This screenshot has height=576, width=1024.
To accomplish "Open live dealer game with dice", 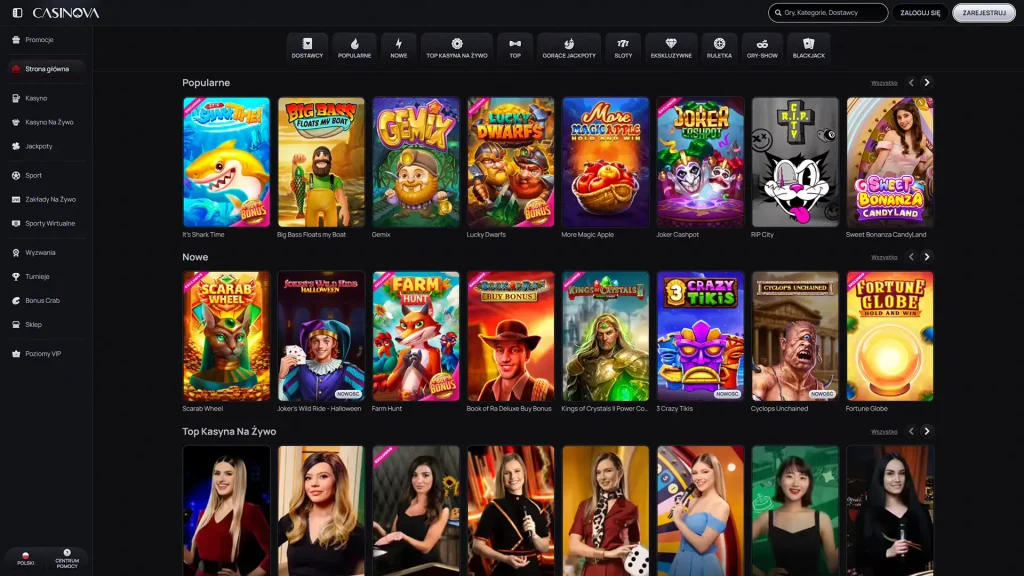I will point(605,511).
